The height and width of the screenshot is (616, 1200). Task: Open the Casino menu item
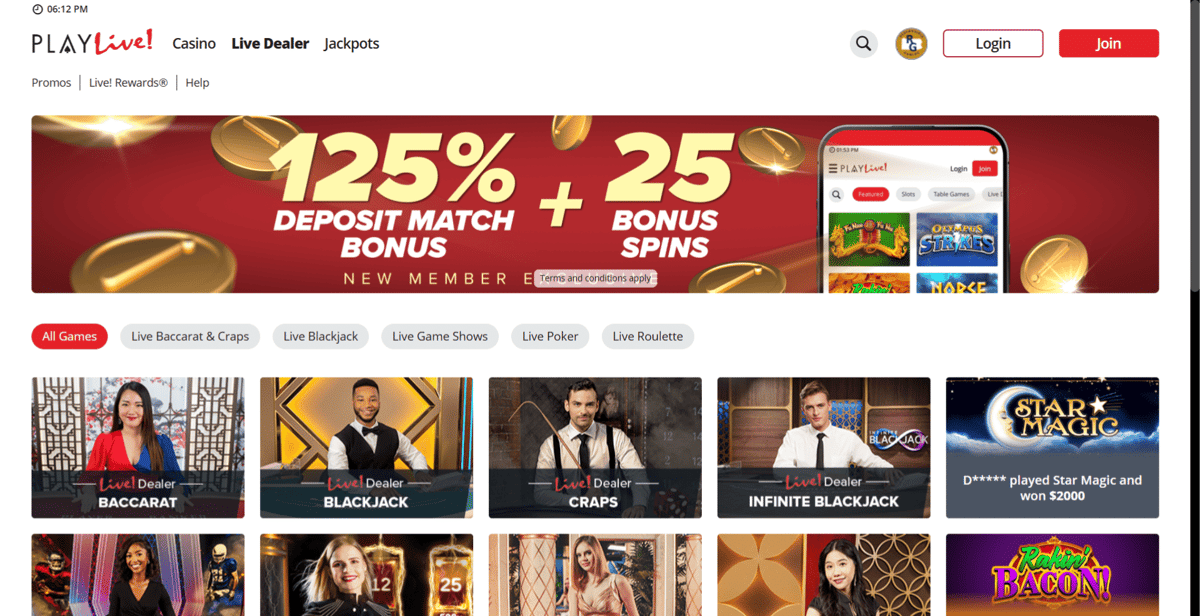(x=194, y=43)
